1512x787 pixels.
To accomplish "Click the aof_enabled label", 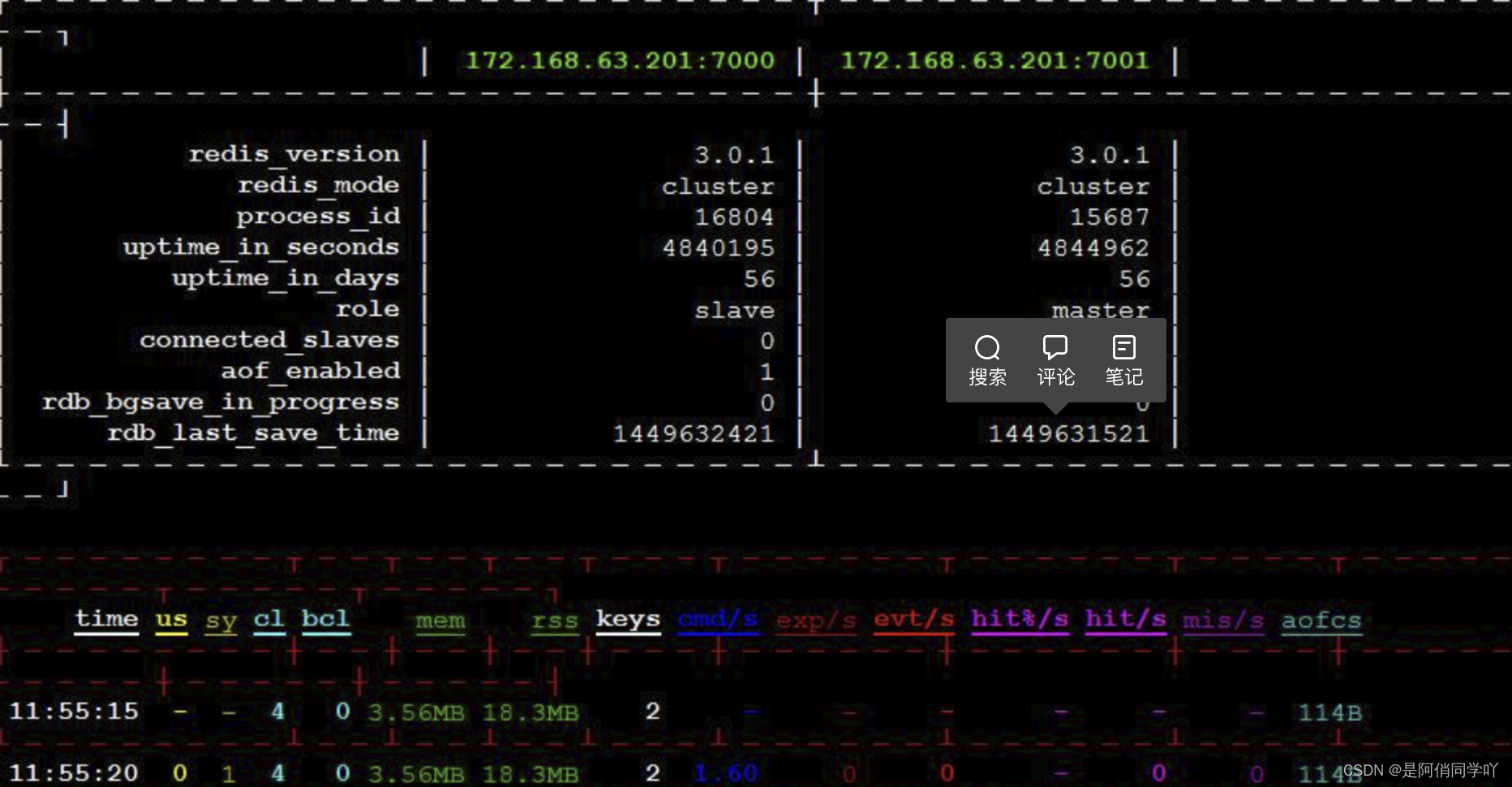I will (311, 371).
